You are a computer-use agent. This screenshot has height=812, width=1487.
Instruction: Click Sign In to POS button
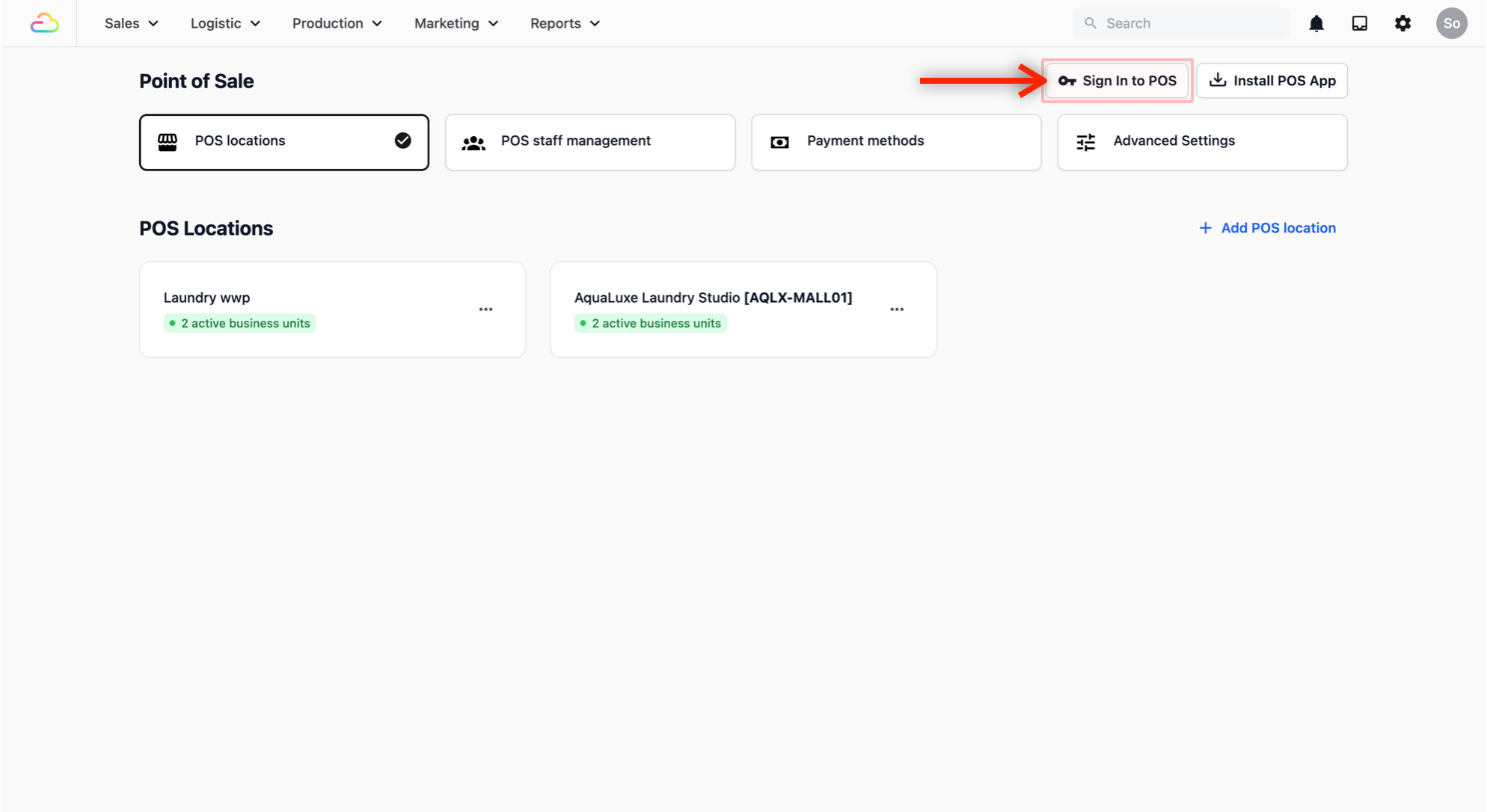pos(1117,81)
